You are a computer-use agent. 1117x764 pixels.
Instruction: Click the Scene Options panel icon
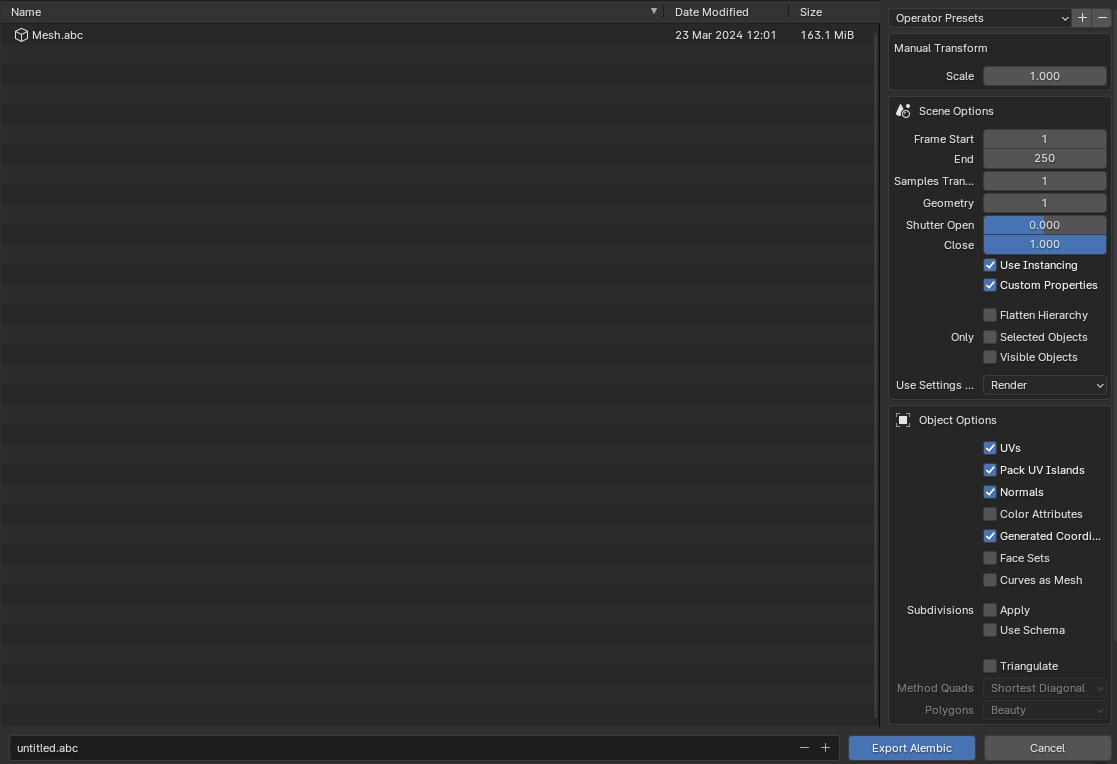pyautogui.click(x=904, y=111)
